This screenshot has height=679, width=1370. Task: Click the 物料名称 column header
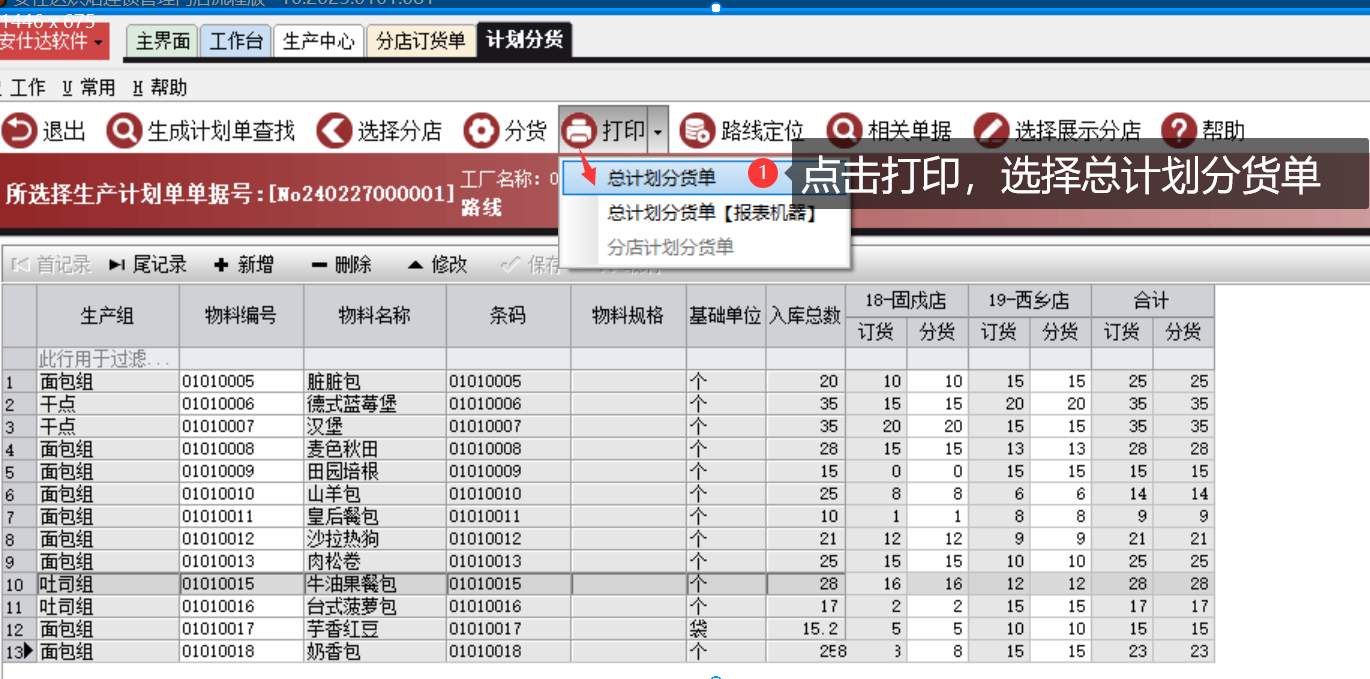tap(375, 316)
